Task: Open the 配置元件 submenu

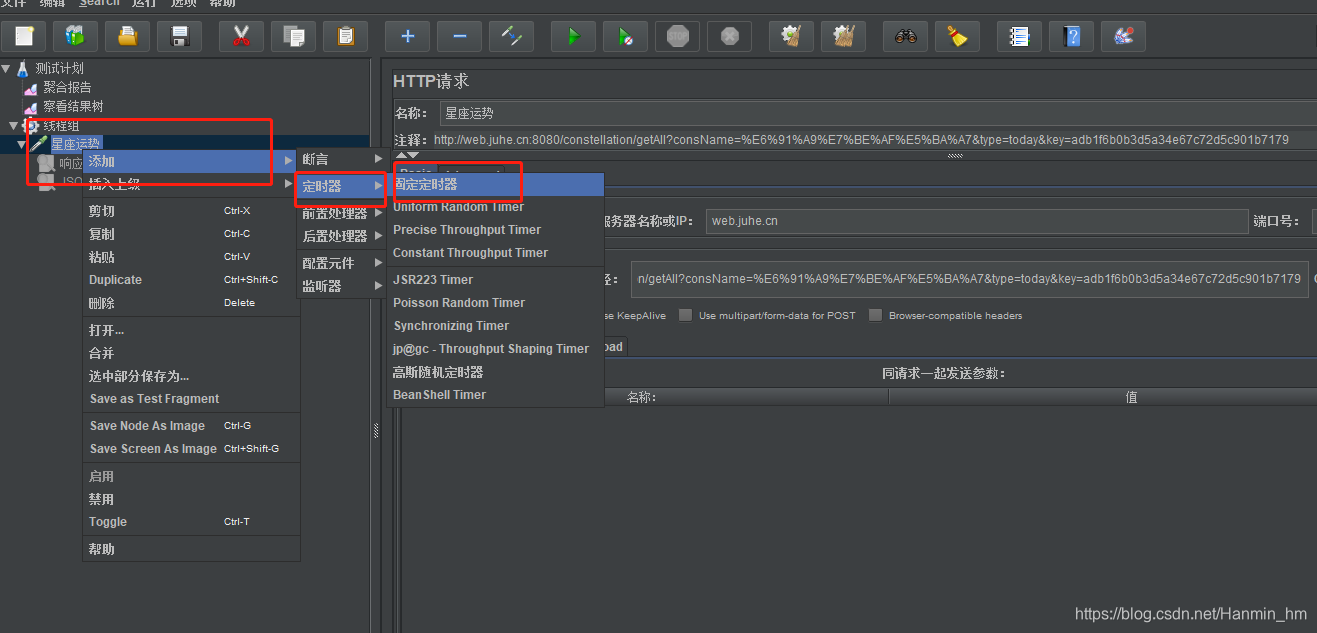Action: [342, 263]
